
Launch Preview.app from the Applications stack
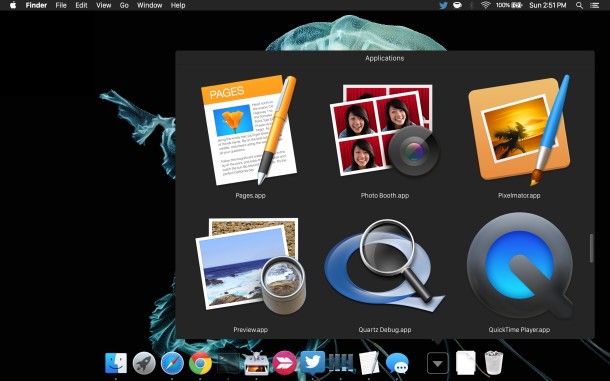pos(251,265)
